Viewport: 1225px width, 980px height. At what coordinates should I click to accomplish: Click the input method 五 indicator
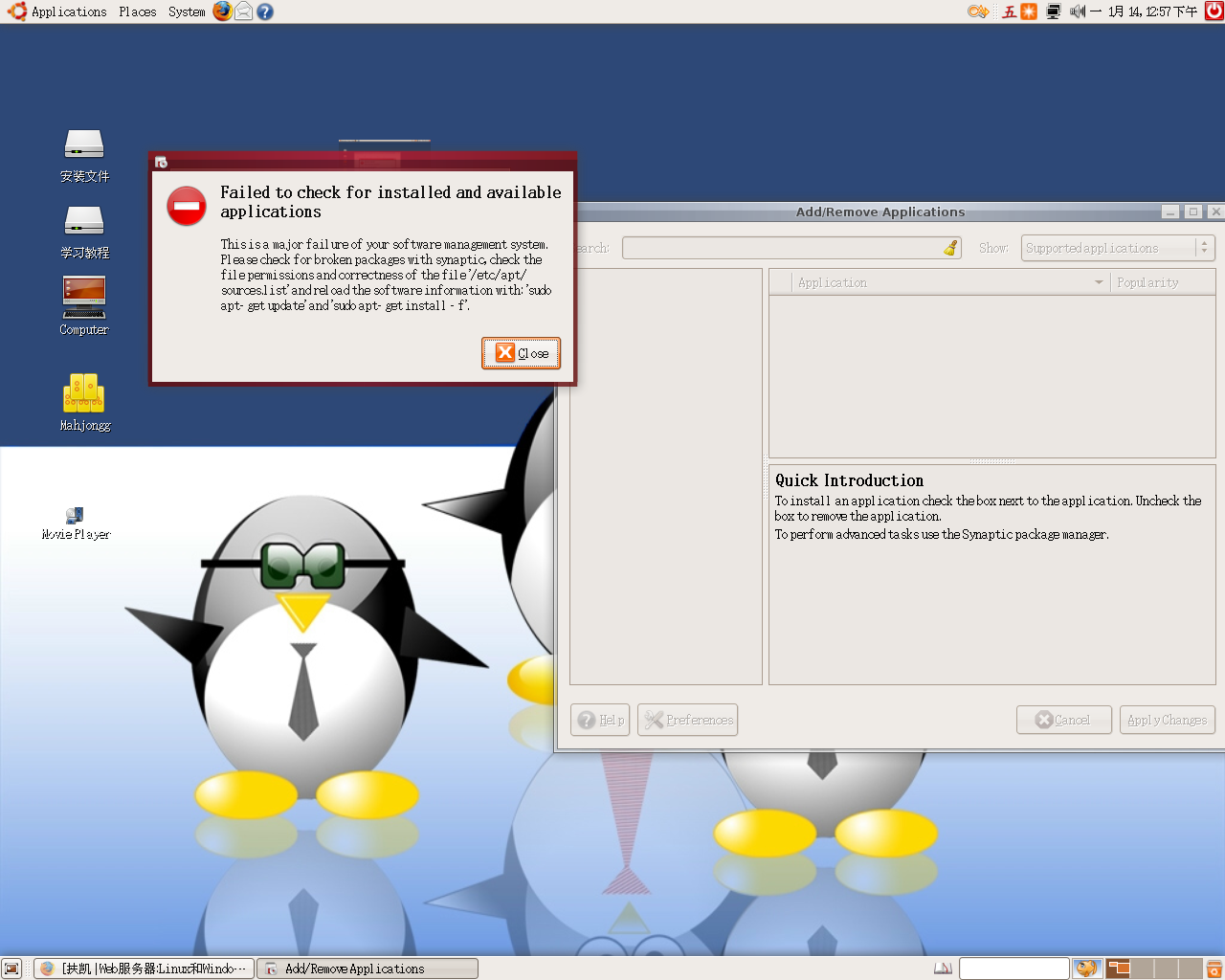(x=1010, y=11)
